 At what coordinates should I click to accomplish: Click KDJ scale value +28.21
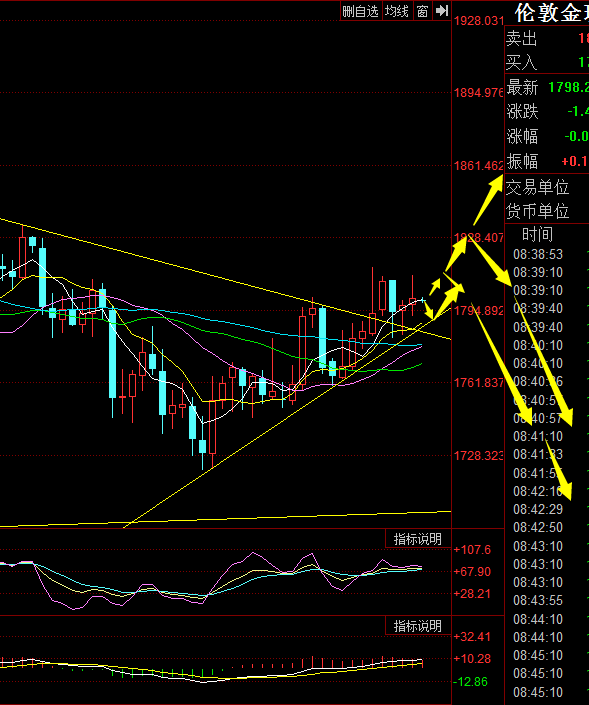[x=472, y=594]
